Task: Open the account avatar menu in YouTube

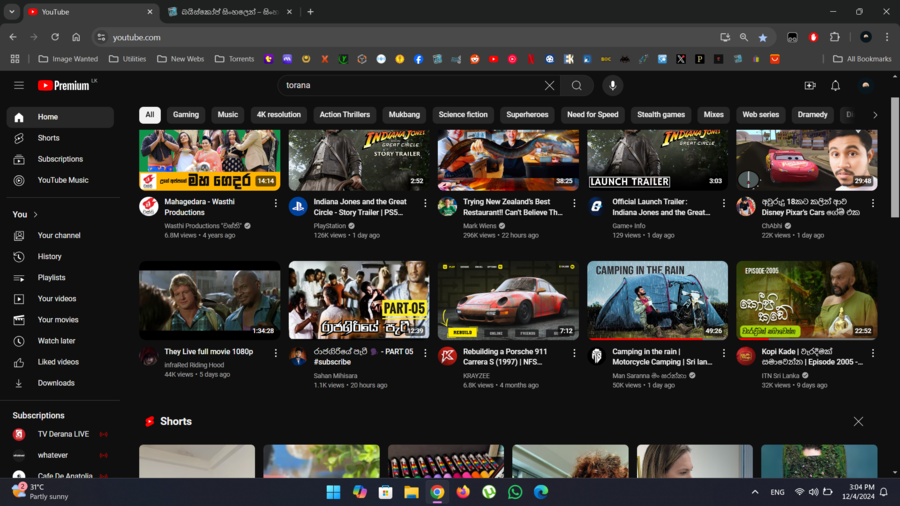Action: click(866, 85)
